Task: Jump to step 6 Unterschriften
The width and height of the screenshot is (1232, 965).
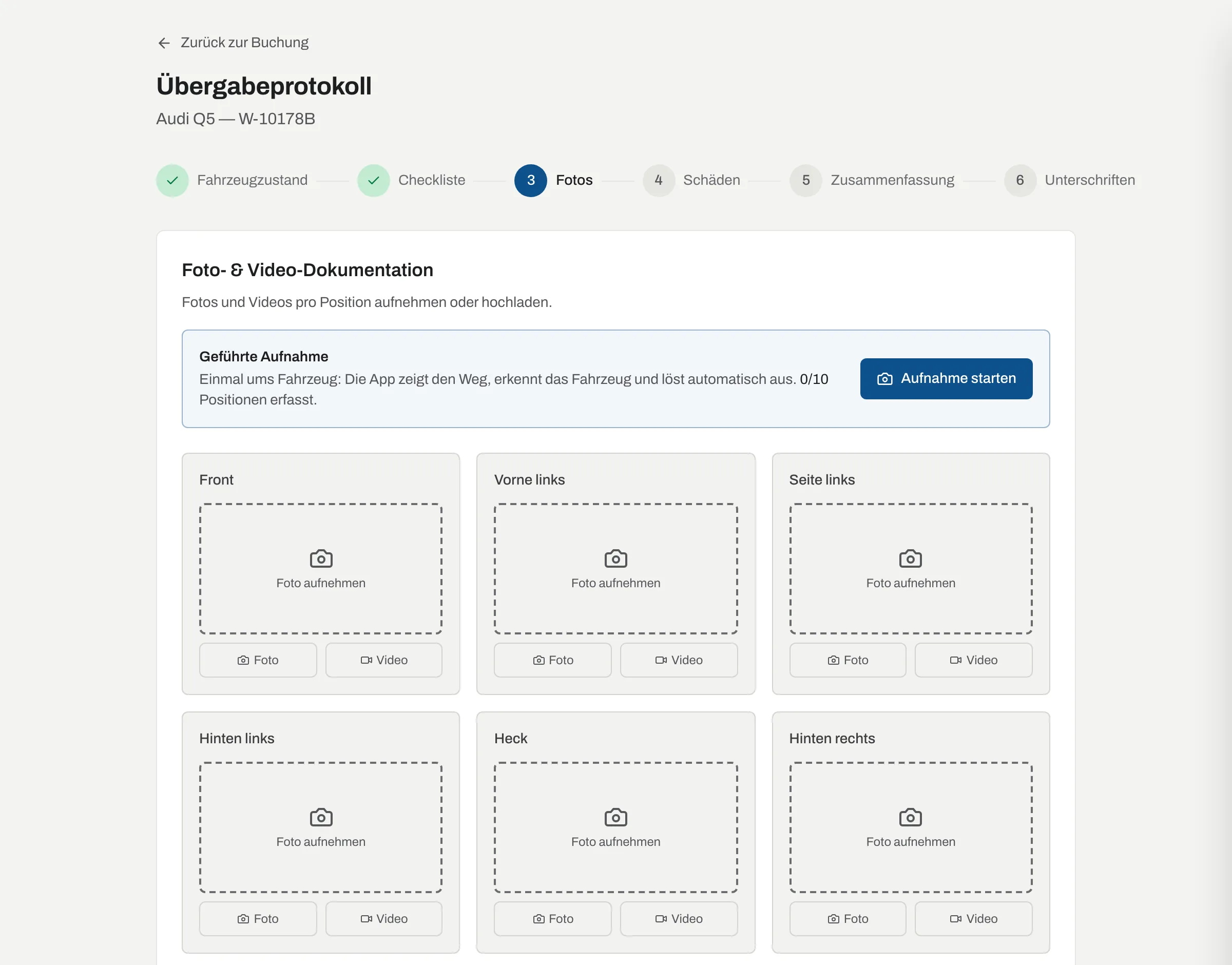Action: point(1069,180)
